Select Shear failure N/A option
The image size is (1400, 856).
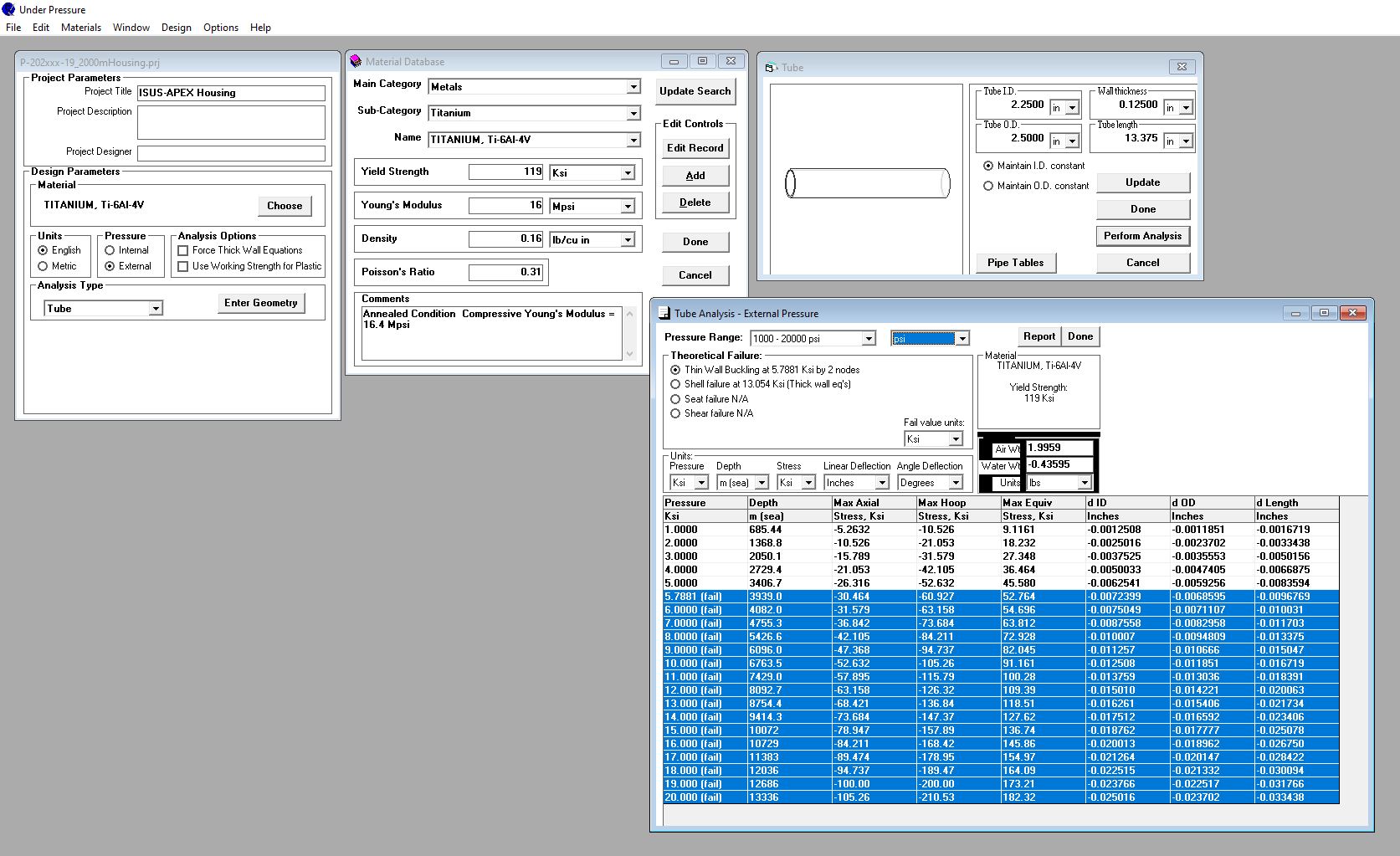tap(675, 413)
